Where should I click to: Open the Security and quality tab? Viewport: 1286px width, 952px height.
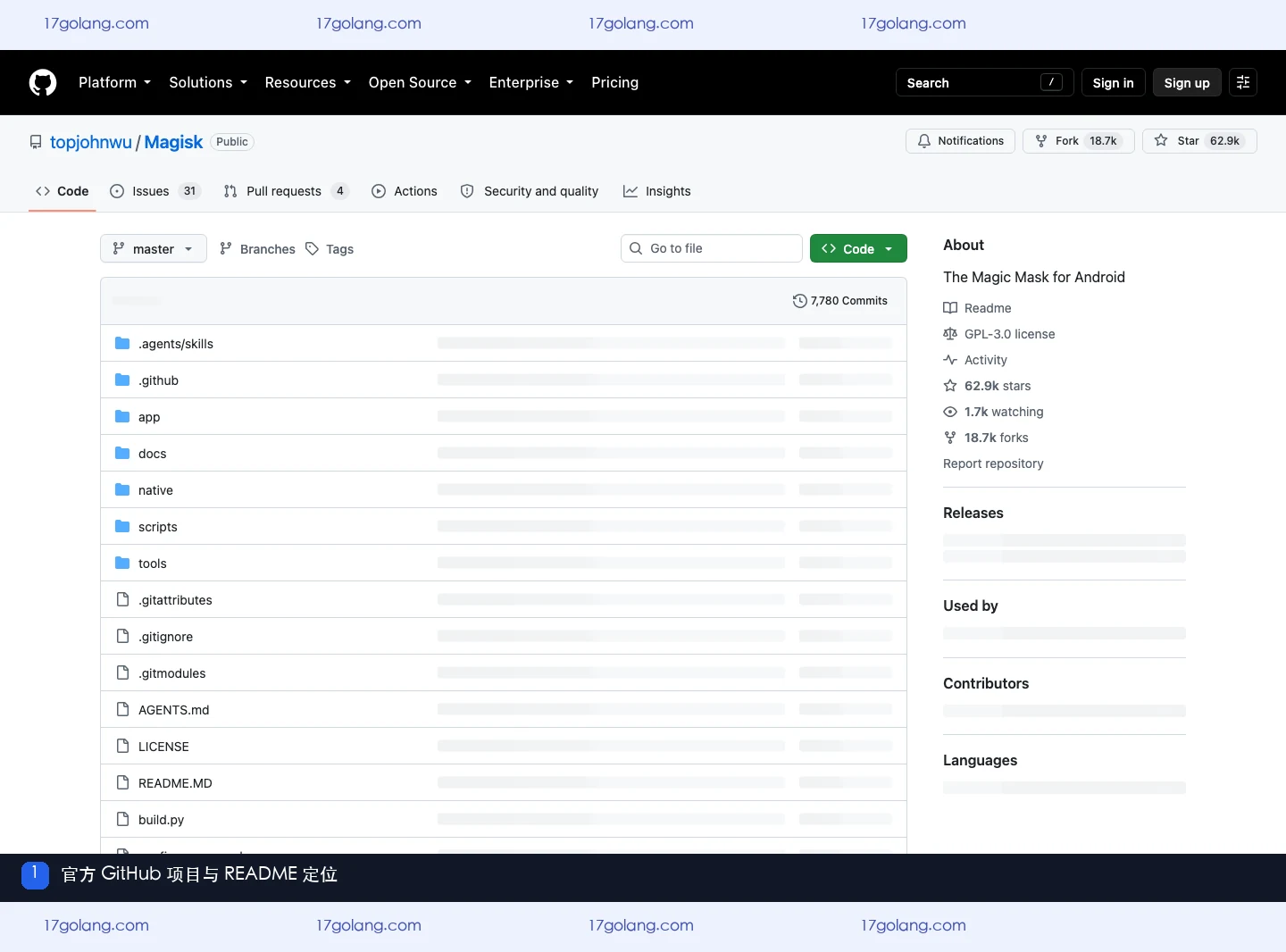click(x=530, y=191)
